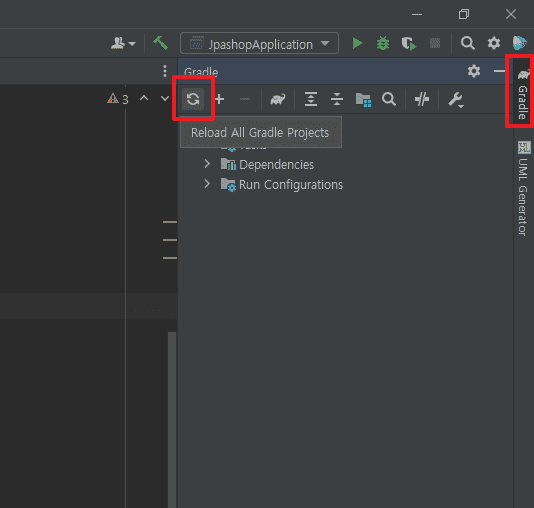Click the colorful plugin icon at toolbar end
This screenshot has height=508, width=534.
[x=520, y=43]
